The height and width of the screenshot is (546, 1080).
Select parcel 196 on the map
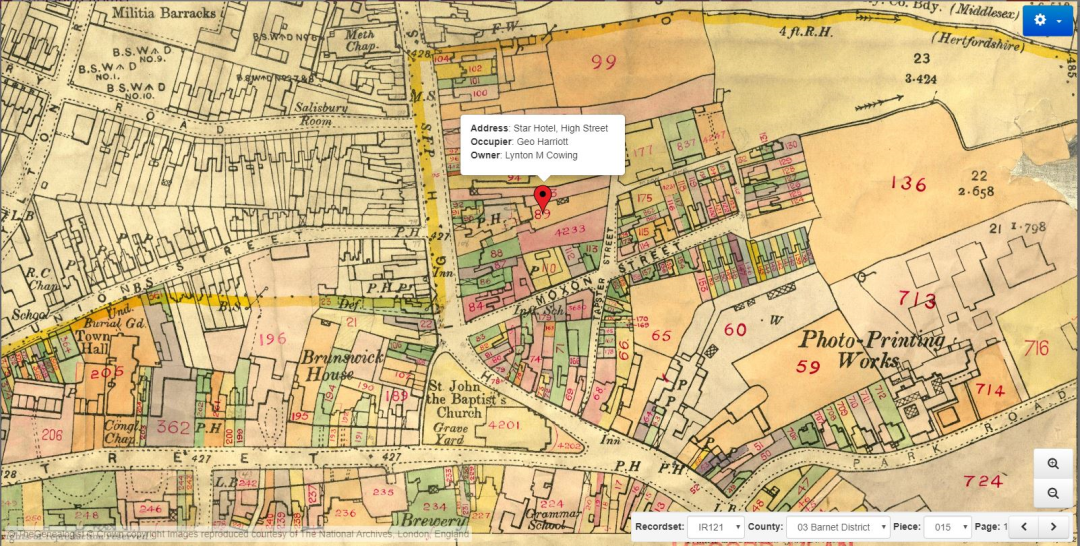(272, 340)
